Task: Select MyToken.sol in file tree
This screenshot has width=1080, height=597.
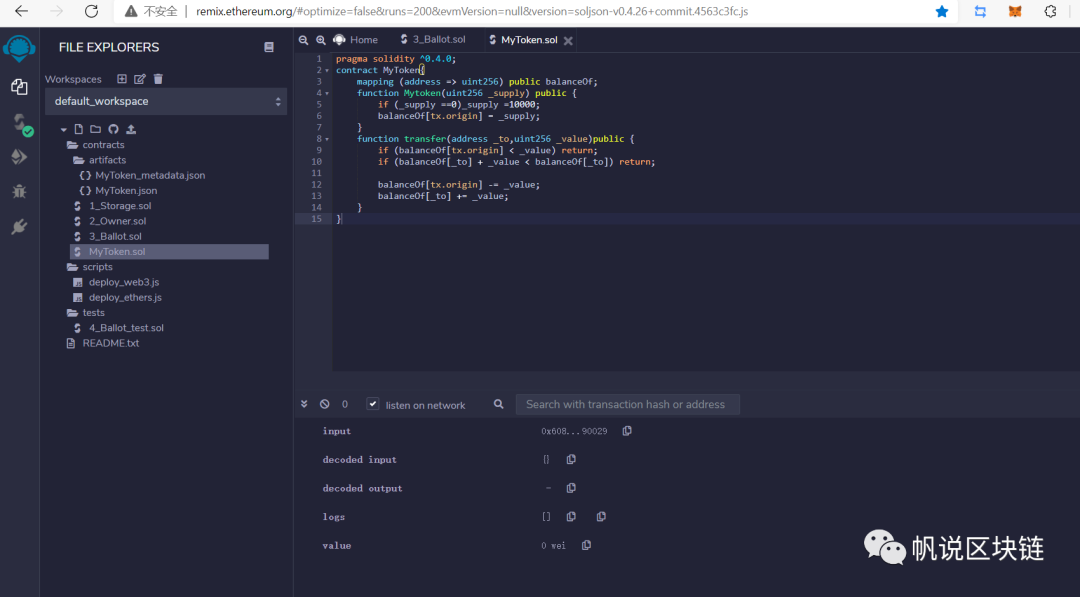Action: point(169,252)
